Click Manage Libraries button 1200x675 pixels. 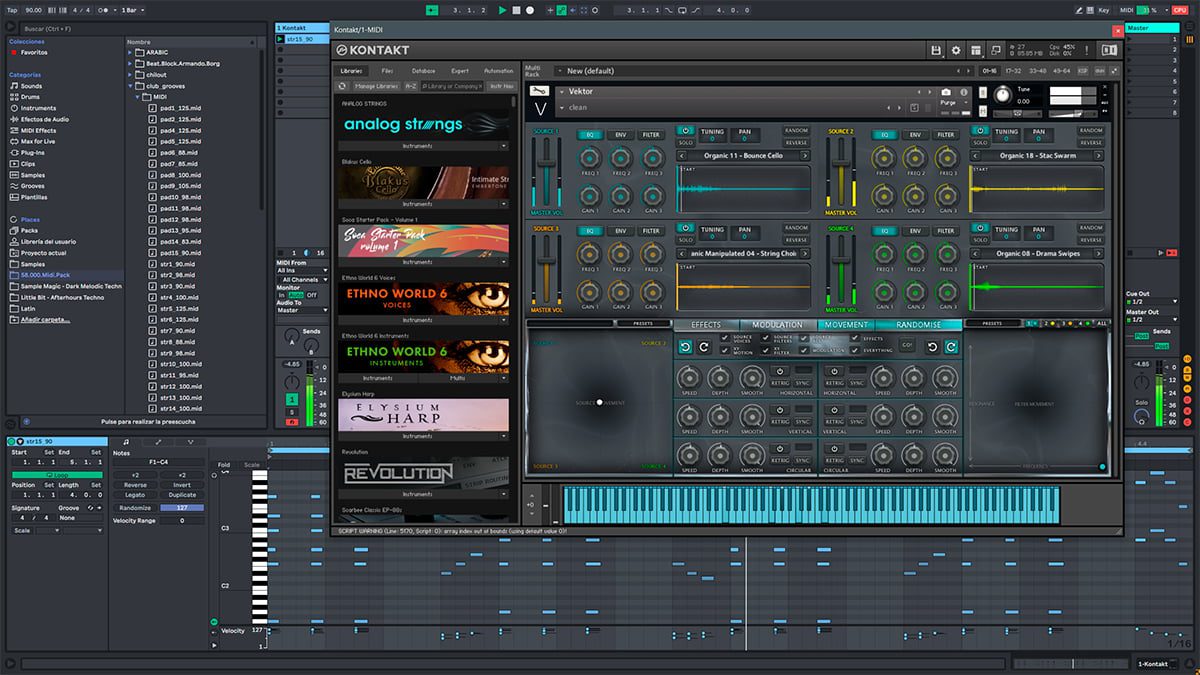point(375,86)
